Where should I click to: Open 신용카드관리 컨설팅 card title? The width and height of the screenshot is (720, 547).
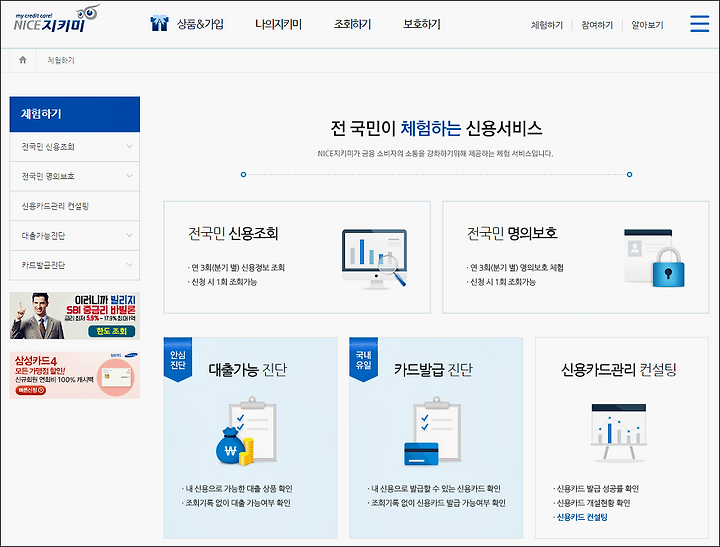619,369
